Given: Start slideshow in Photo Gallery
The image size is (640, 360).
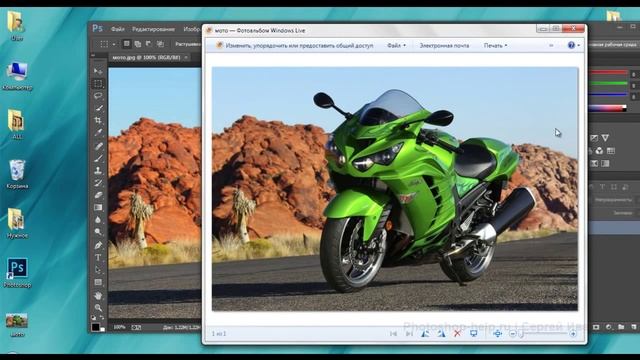Looking at the screenshot, I should tap(473, 333).
